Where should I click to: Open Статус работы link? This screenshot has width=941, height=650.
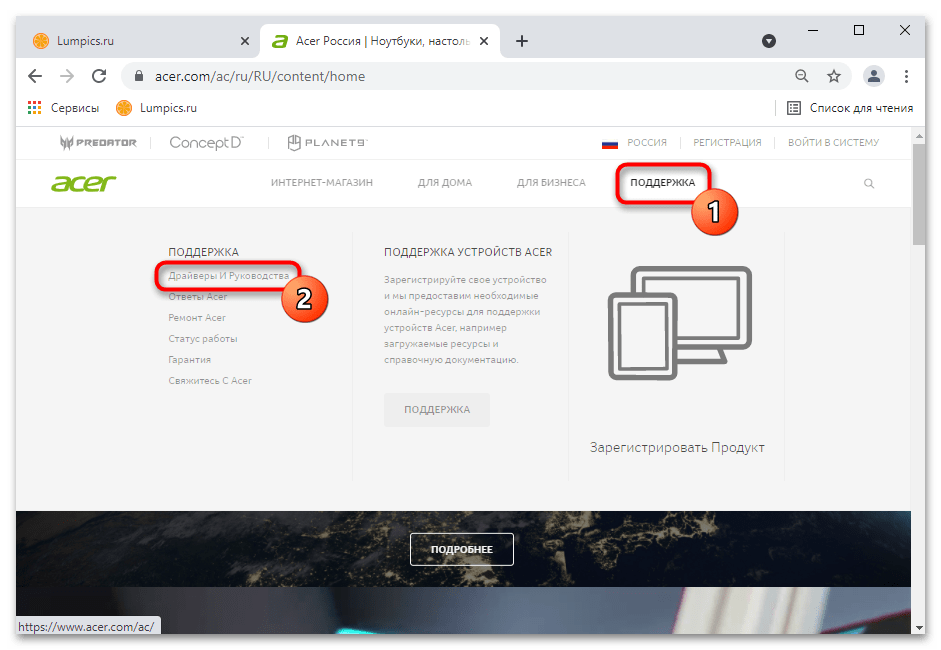coord(203,339)
